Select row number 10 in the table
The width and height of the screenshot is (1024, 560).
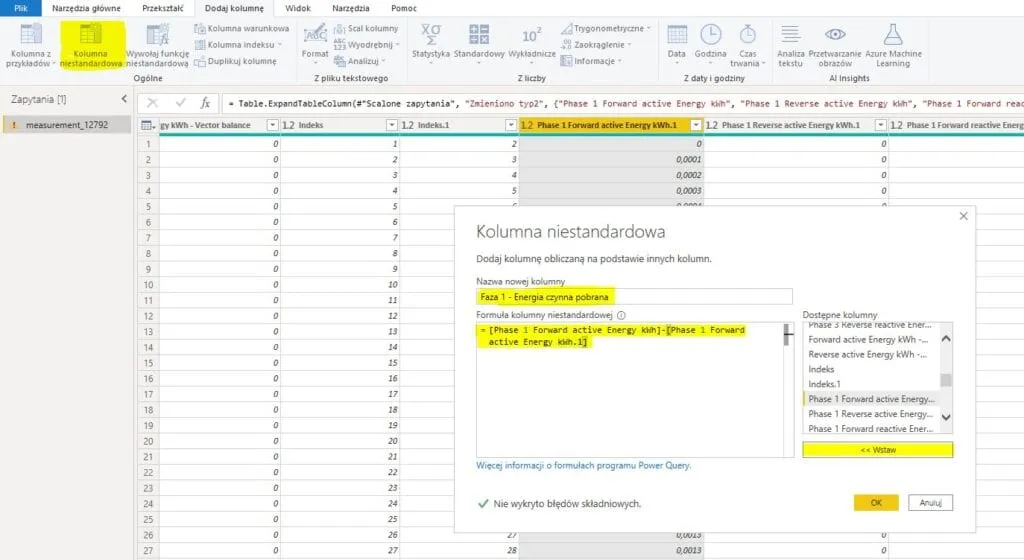(x=148, y=285)
